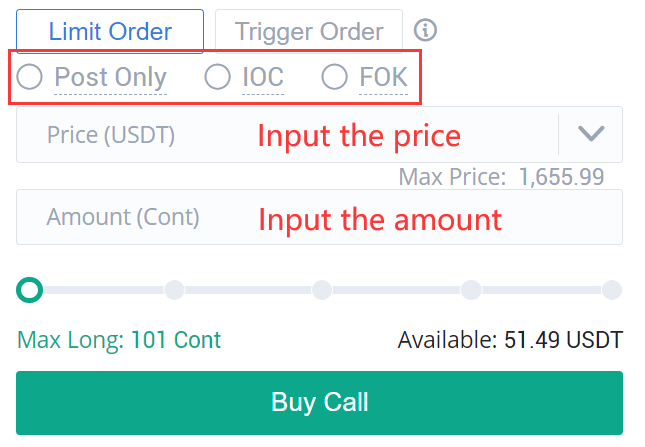
Task: Enable the IOC order option
Action: click(x=217, y=76)
